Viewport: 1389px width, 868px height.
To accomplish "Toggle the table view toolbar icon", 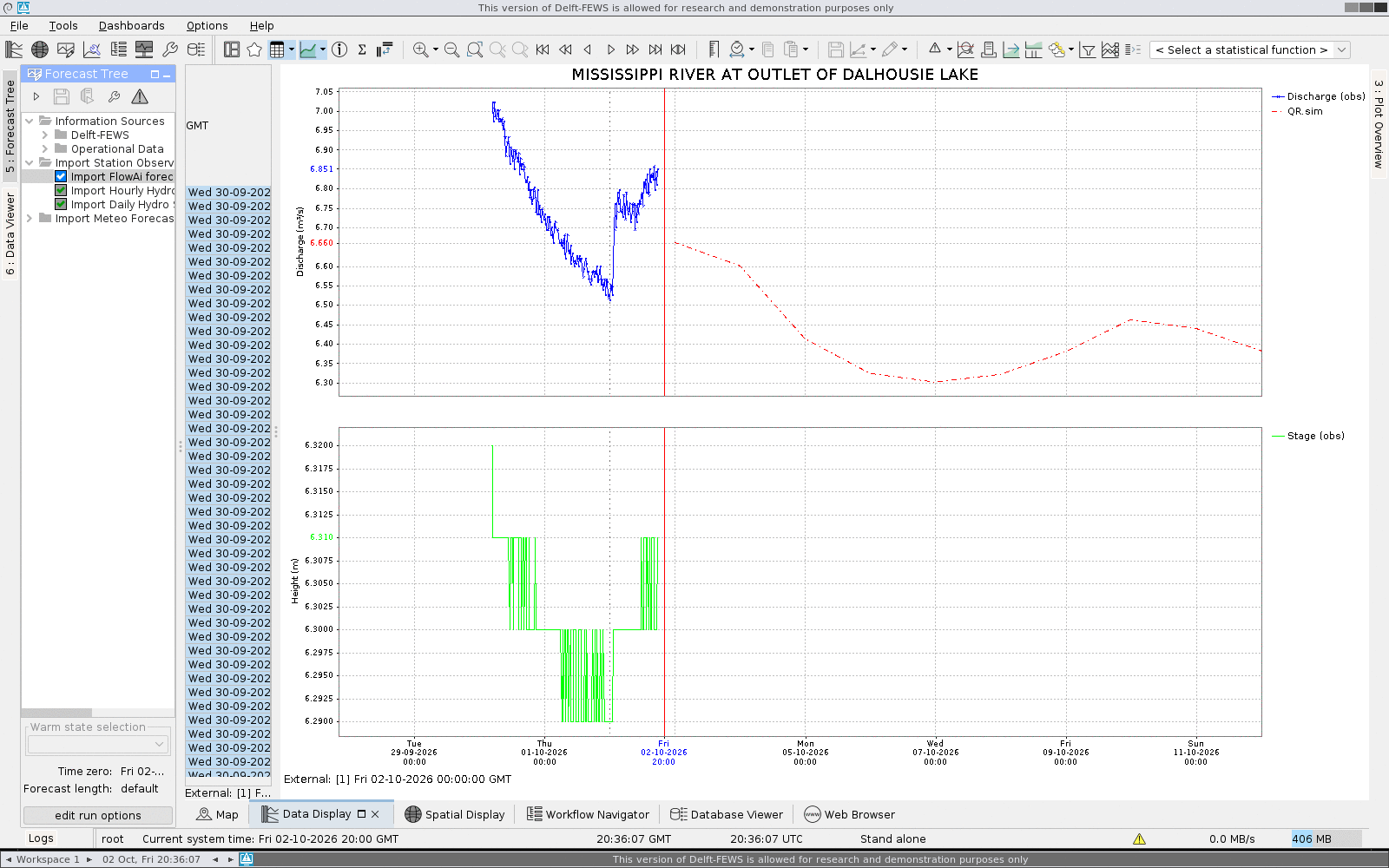I will (x=277, y=49).
